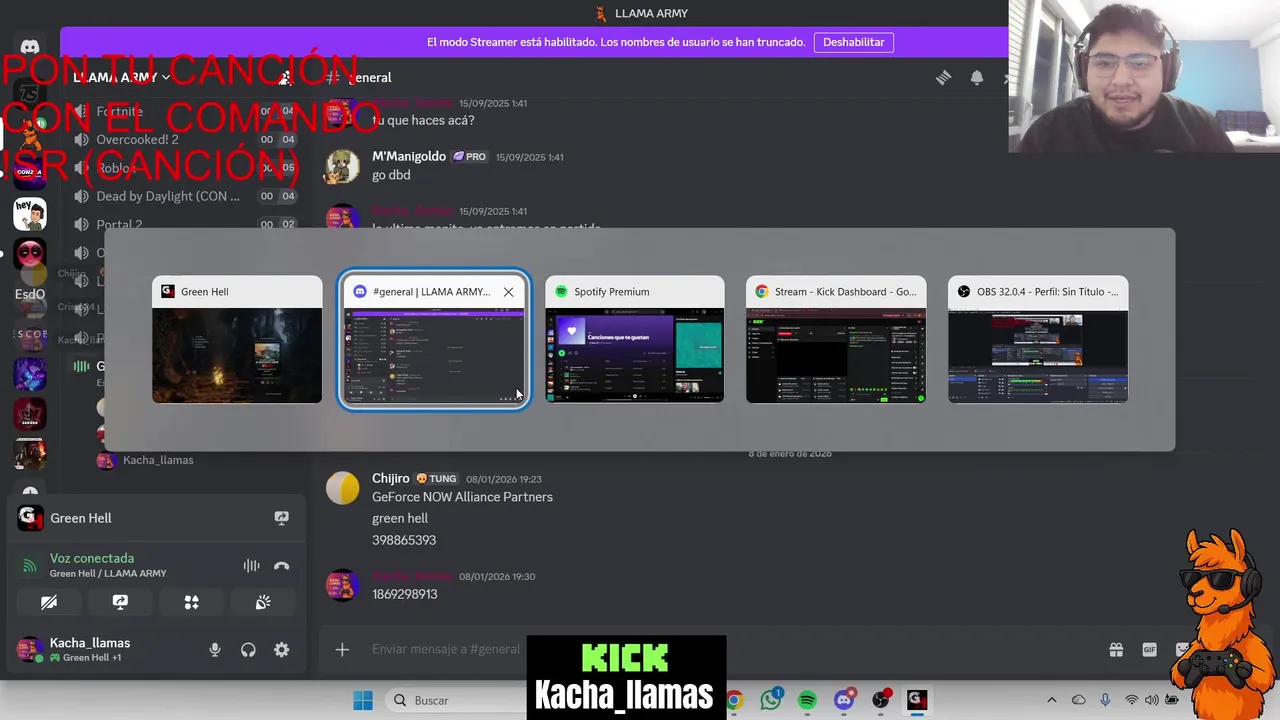Open Discord direct messages home icon
Screen dimensions: 1280x720
(x=30, y=47)
